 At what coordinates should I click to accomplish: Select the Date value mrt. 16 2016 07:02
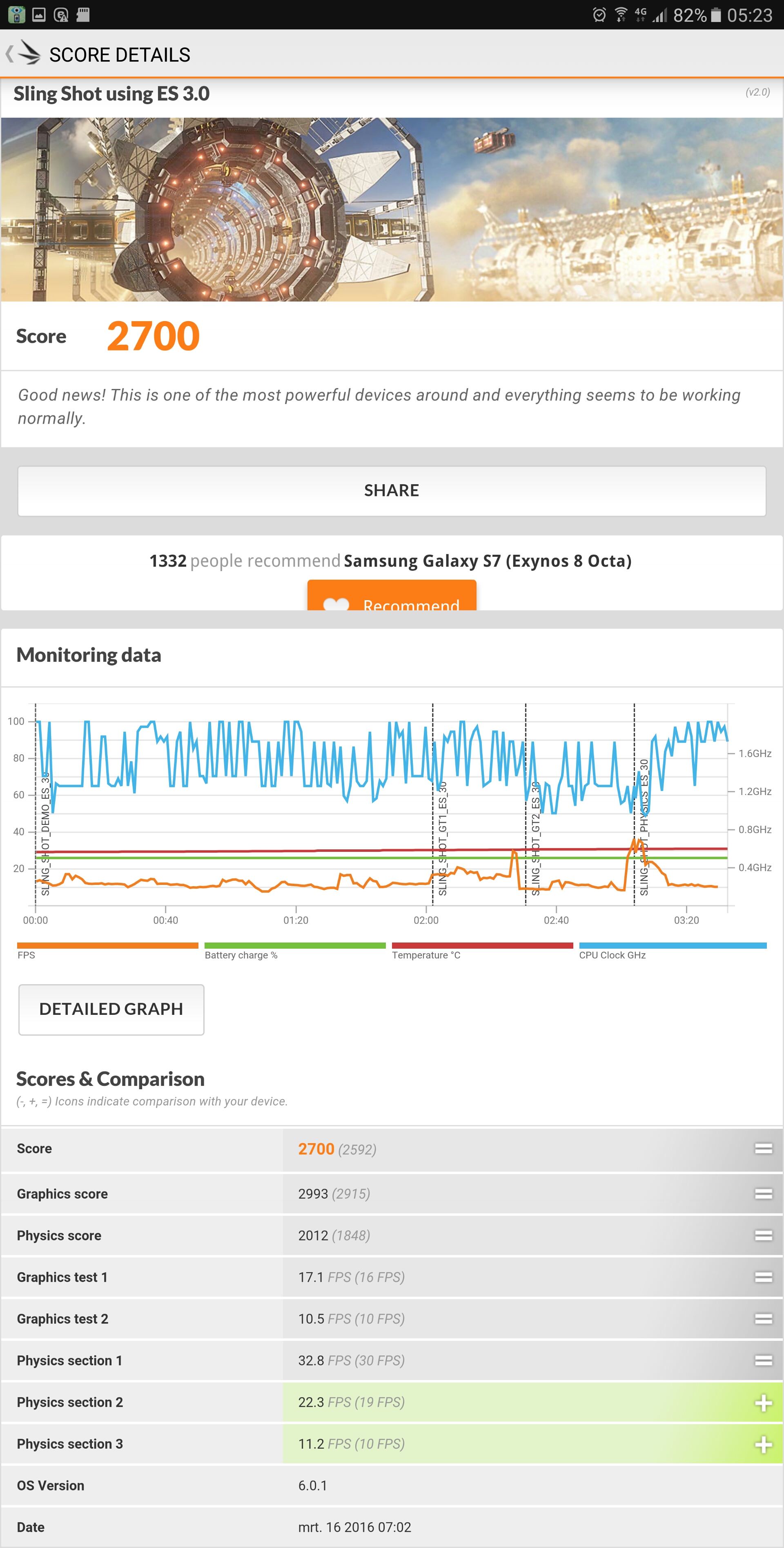tap(354, 1527)
